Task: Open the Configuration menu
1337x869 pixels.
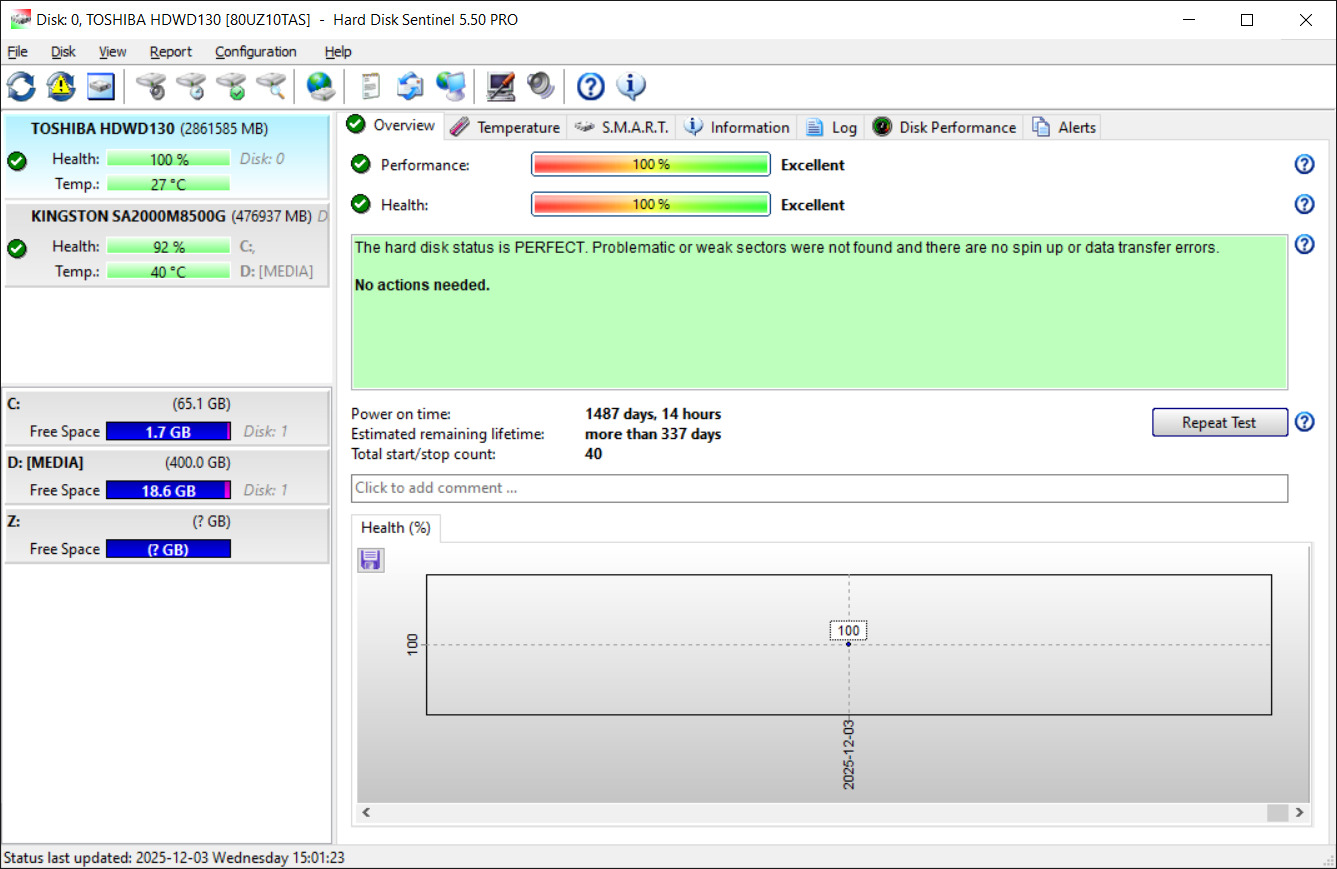Action: (255, 52)
